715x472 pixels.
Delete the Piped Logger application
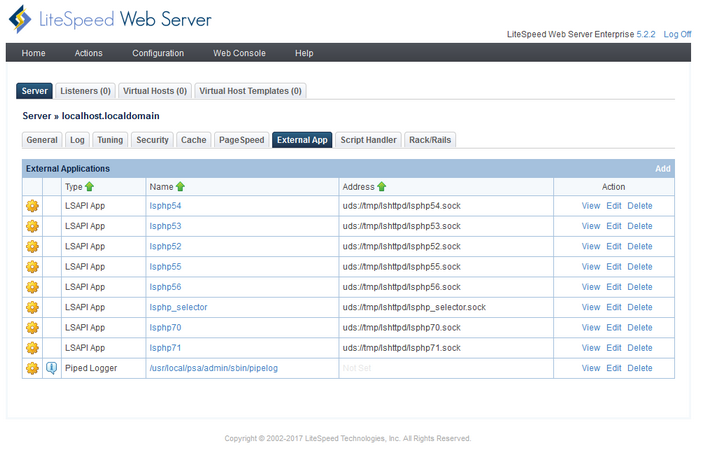(x=640, y=368)
